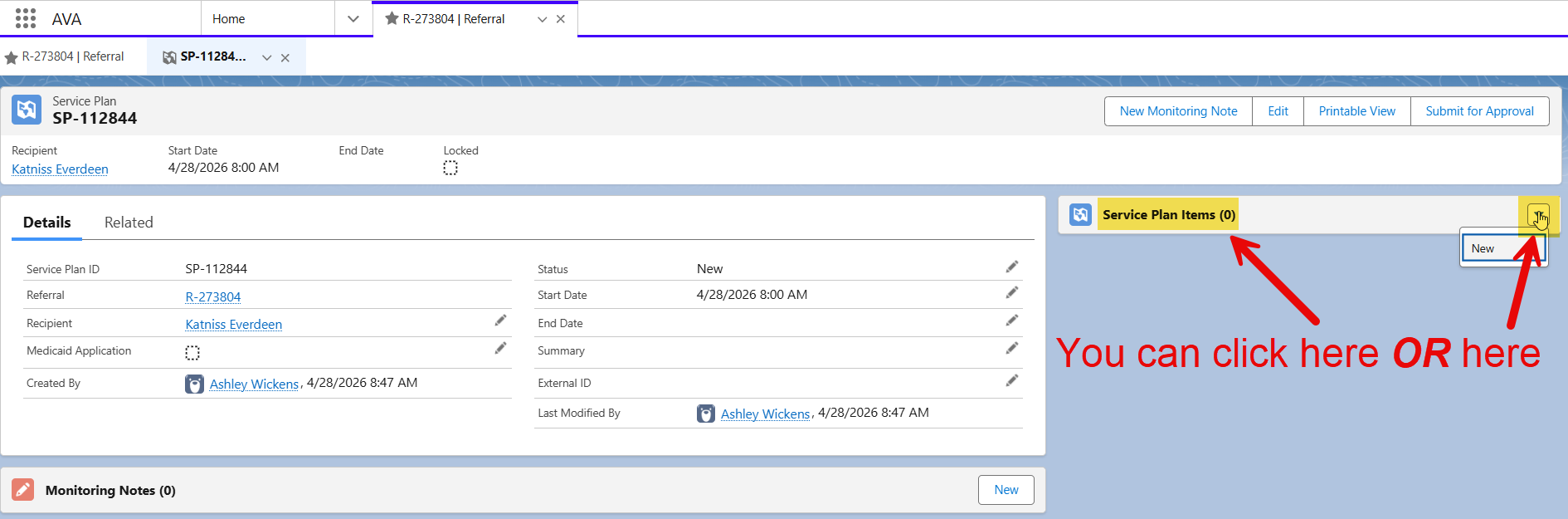Image resolution: width=1568 pixels, height=519 pixels.
Task: Close the SP-11284 subtab
Action: coord(285,58)
